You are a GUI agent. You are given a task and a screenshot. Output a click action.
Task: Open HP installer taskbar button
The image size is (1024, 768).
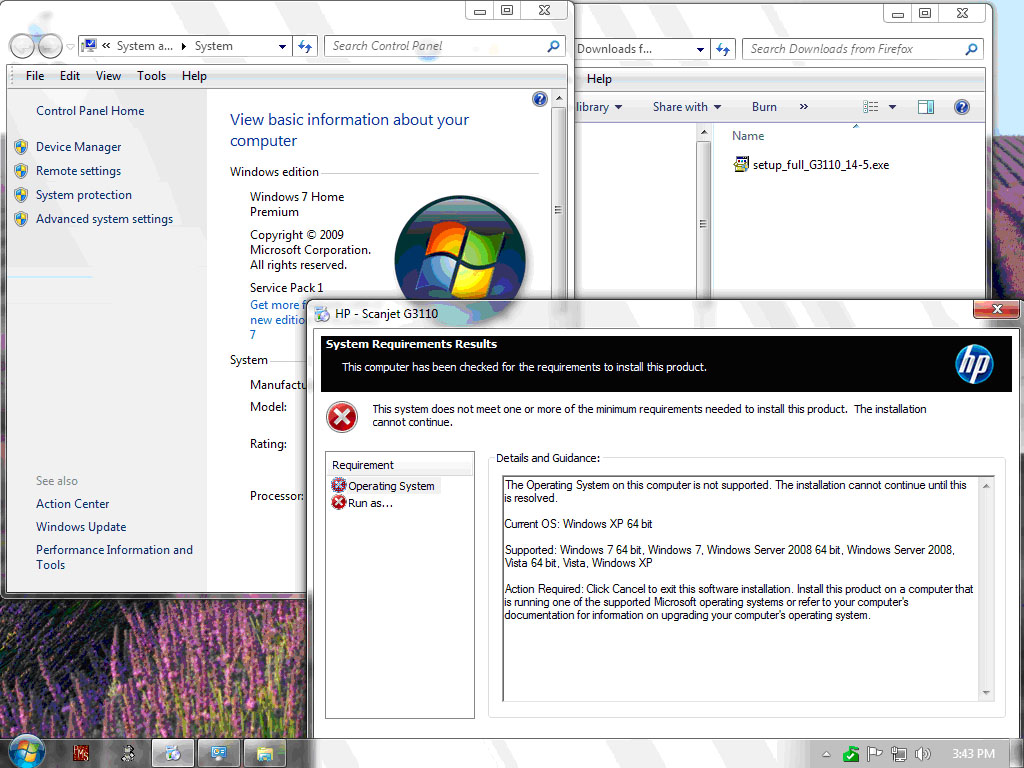pyautogui.click(x=173, y=754)
